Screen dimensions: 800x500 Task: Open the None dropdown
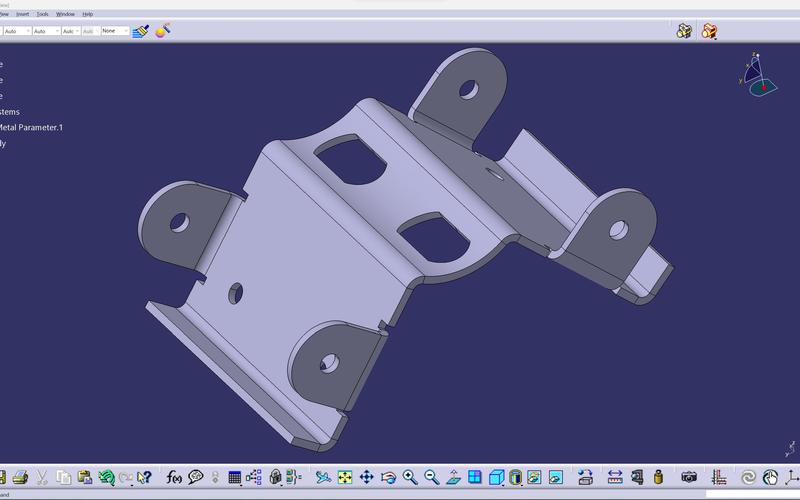pyautogui.click(x=115, y=31)
